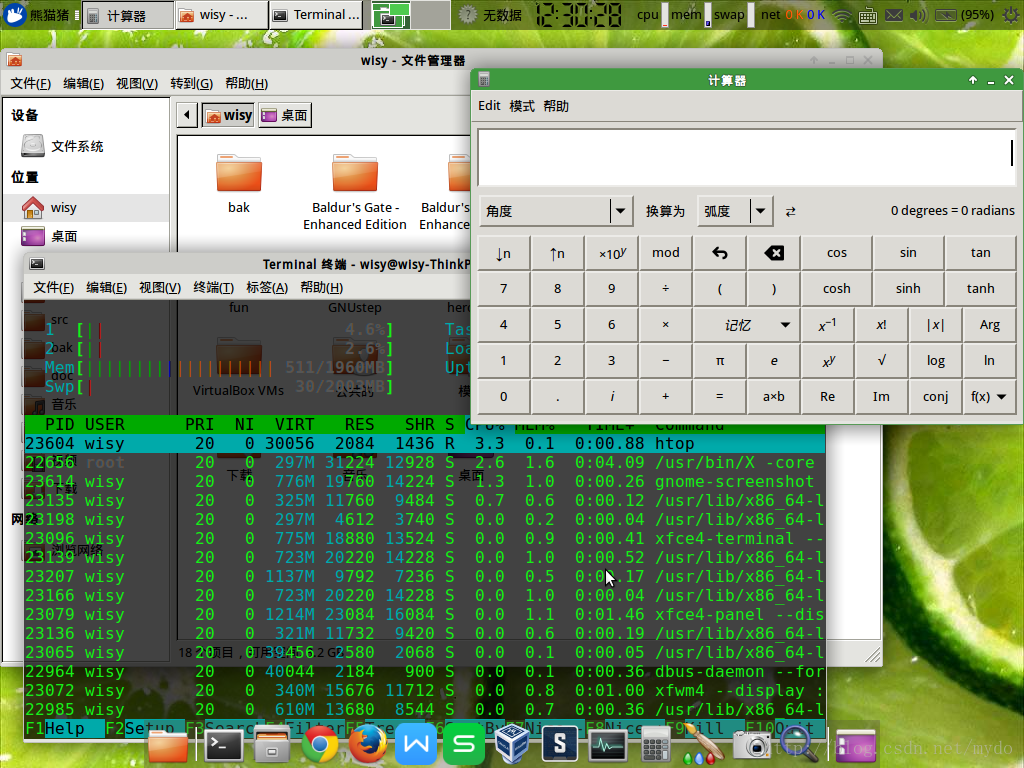Image resolution: width=1024 pixels, height=768 pixels.
Task: Click into the calculator display field
Action: tap(747, 157)
